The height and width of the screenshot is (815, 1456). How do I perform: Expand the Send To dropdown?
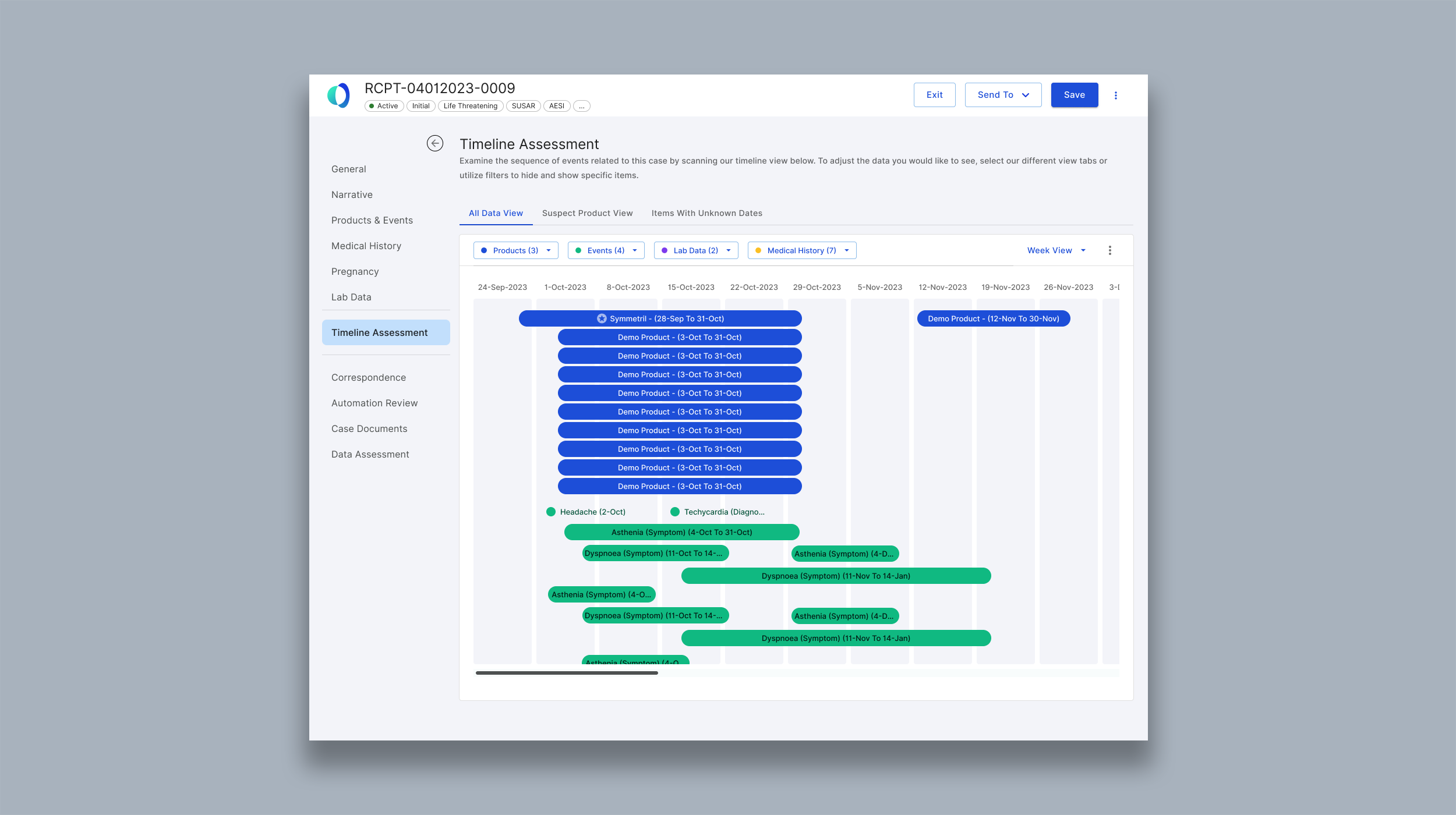[x=1003, y=95]
